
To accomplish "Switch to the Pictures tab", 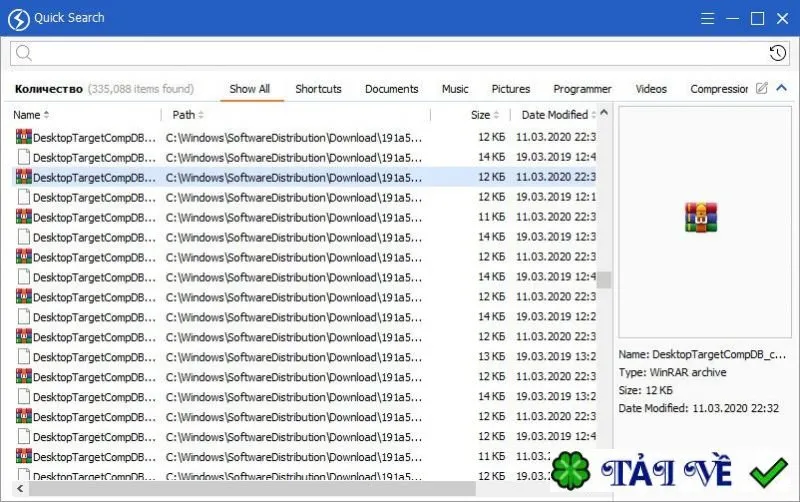I will coord(511,89).
